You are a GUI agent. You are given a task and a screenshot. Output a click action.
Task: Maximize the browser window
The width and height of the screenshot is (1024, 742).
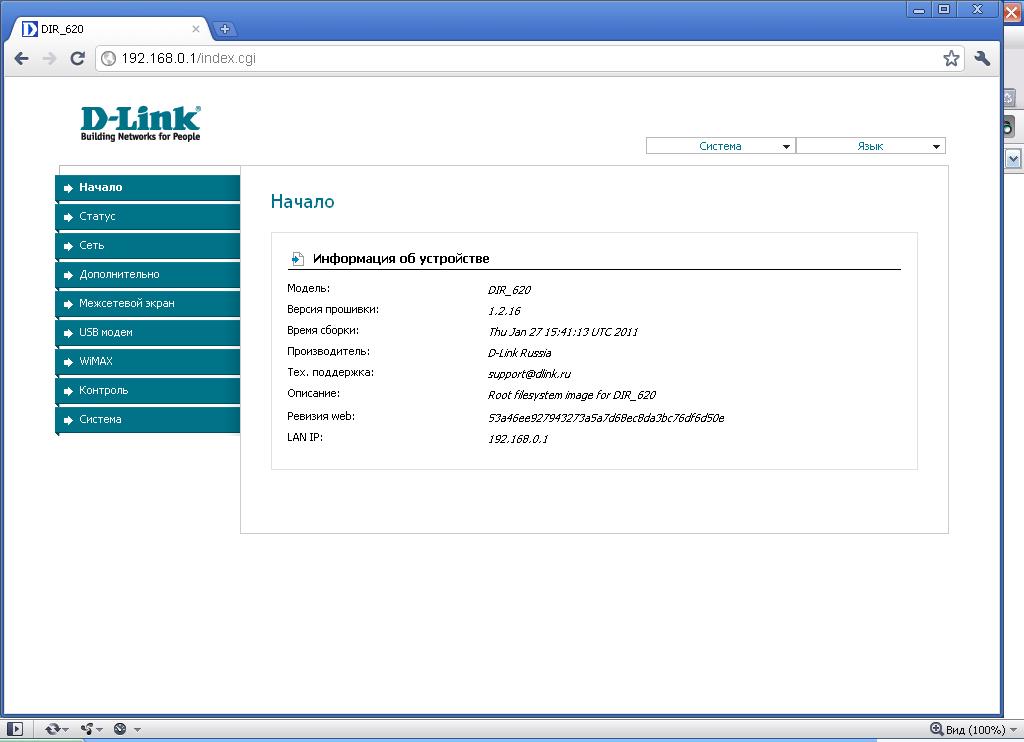[x=944, y=10]
